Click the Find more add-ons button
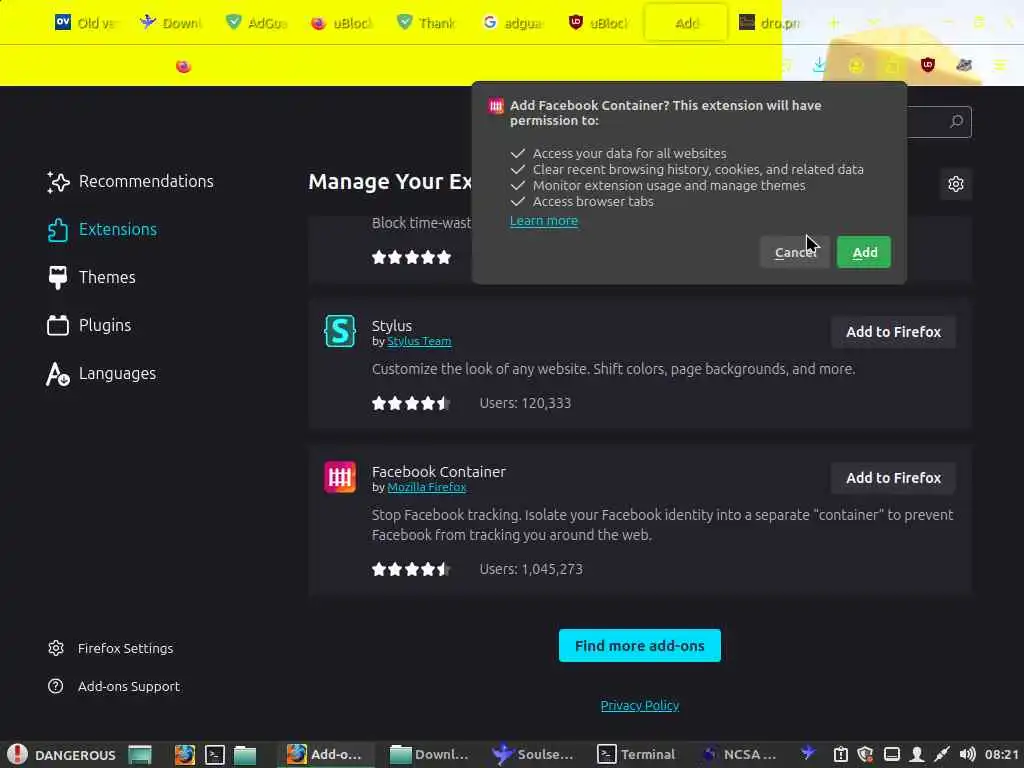1024x768 pixels. [639, 645]
